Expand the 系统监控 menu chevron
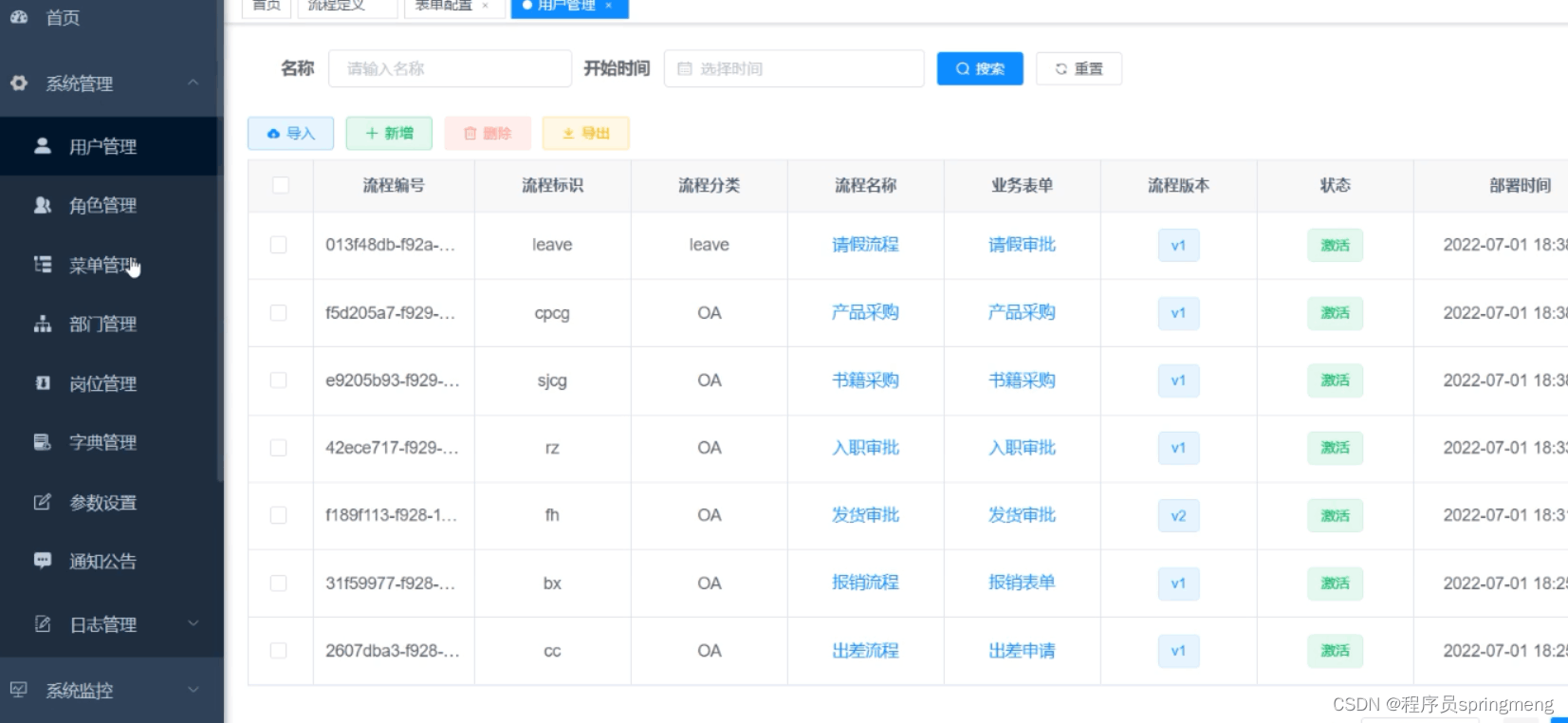The width and height of the screenshot is (1568, 723). click(x=194, y=689)
